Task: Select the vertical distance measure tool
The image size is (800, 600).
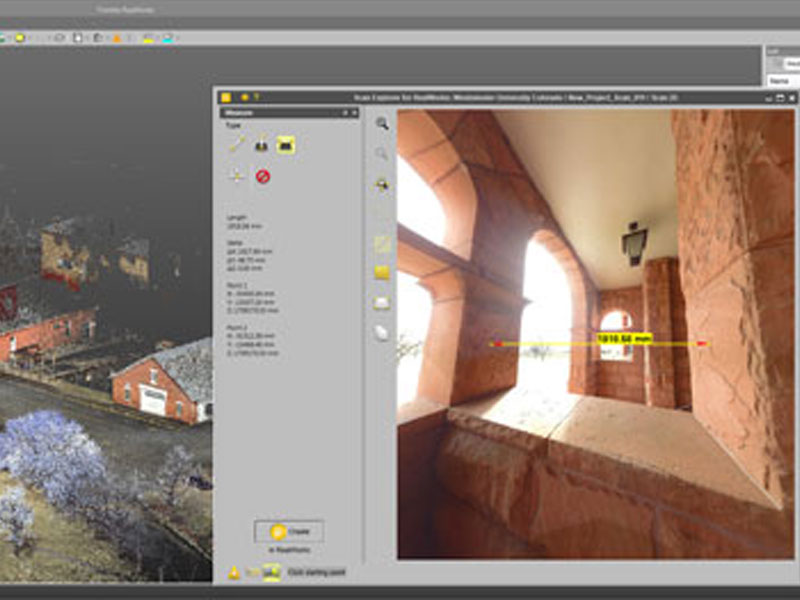Action: (x=261, y=144)
